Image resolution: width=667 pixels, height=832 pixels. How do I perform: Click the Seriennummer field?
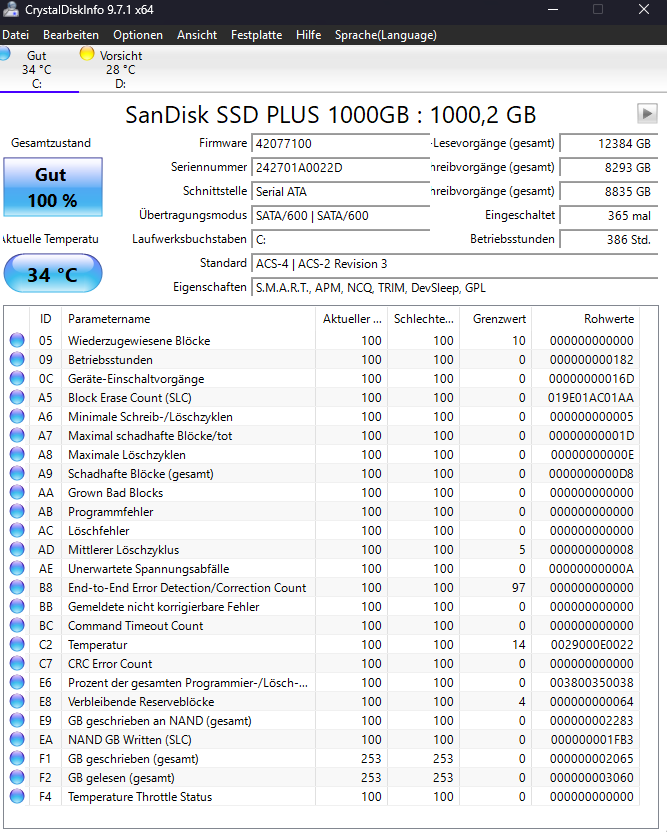340,168
